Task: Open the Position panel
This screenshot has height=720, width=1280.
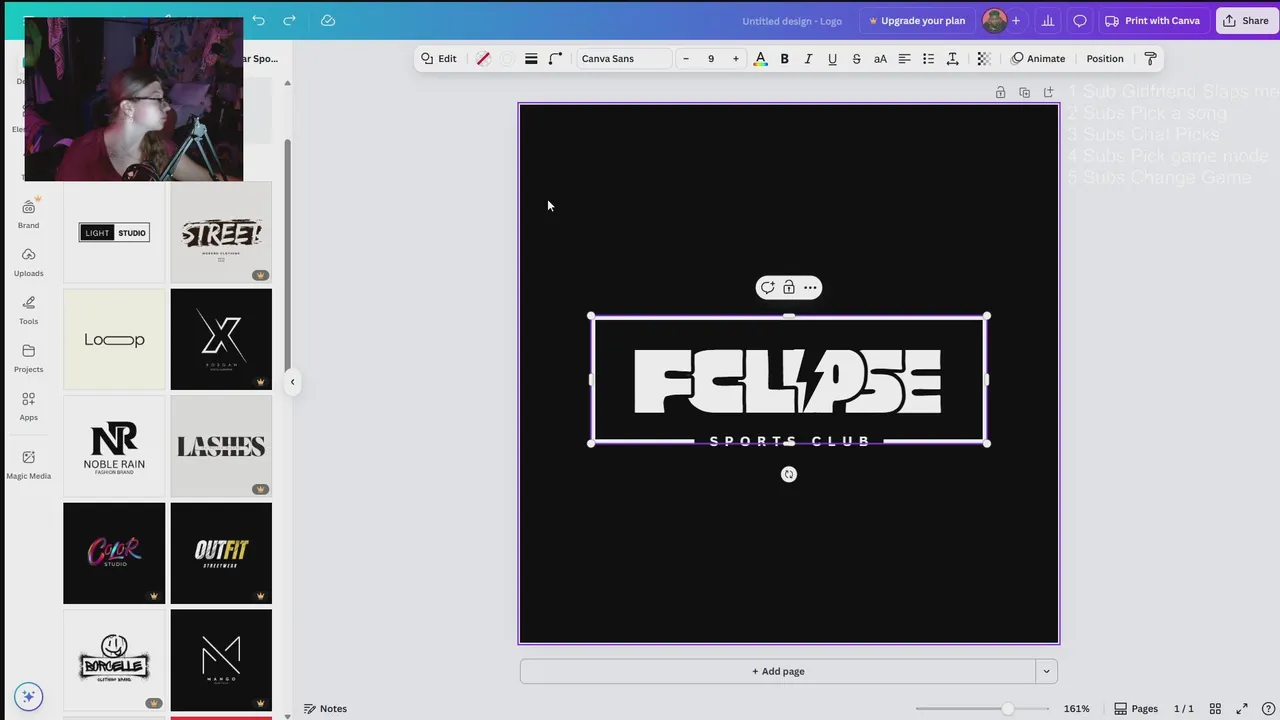Action: (1105, 59)
